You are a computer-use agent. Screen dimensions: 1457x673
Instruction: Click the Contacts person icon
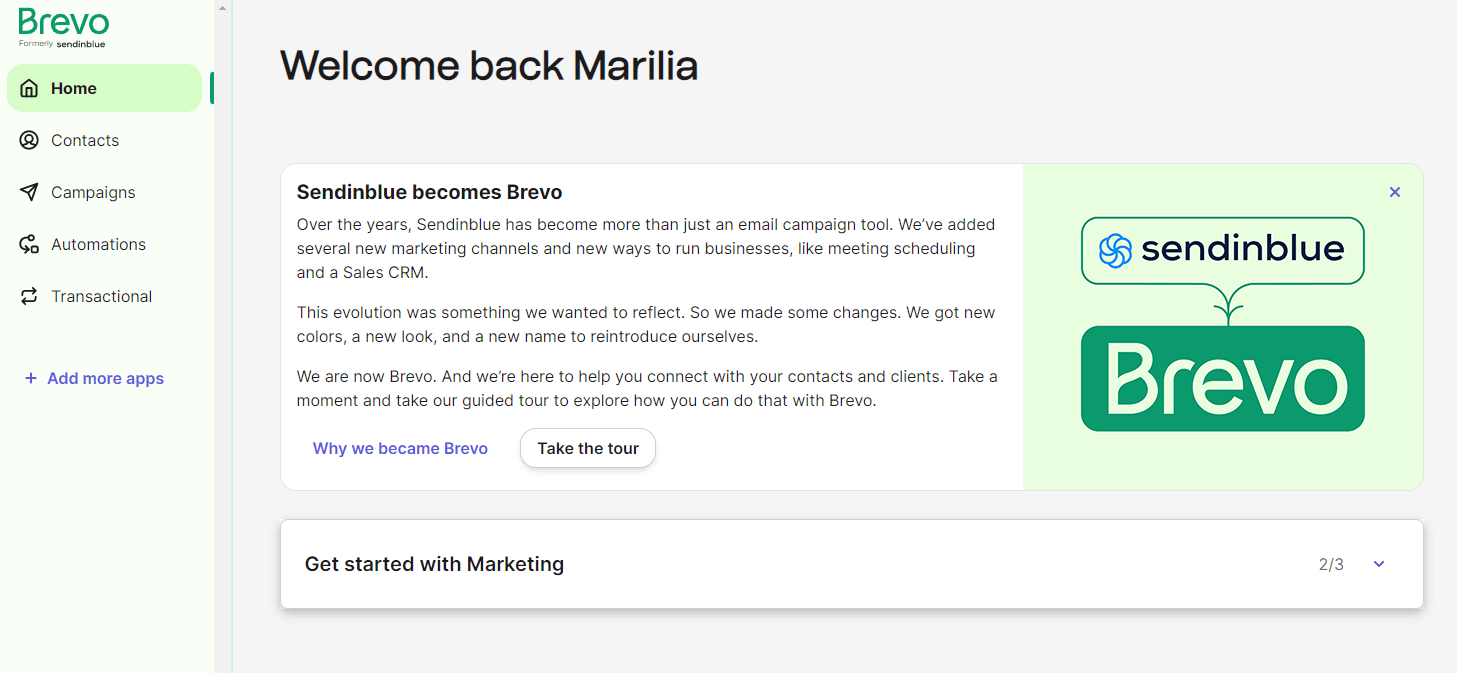pos(28,140)
